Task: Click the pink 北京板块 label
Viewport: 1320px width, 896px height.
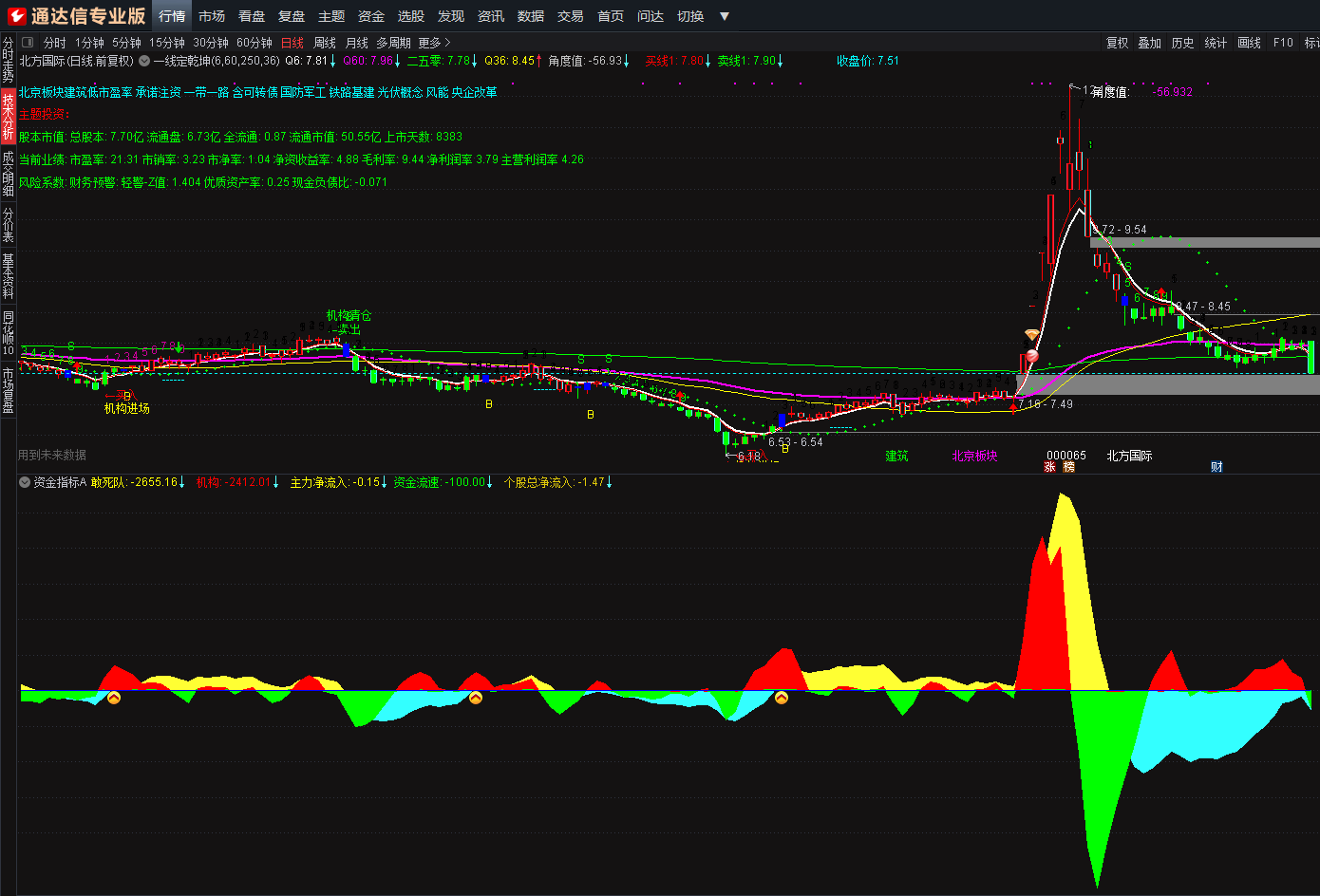Action: pyautogui.click(x=974, y=456)
